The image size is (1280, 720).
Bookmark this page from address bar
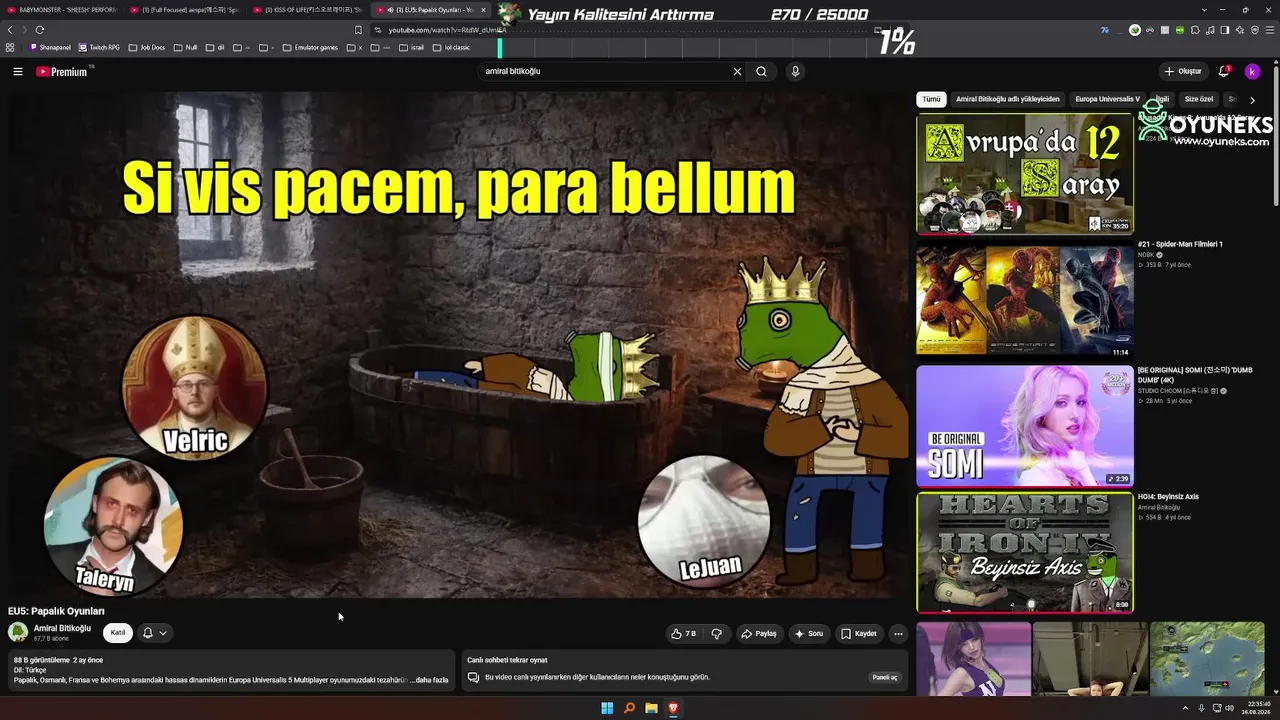[x=358, y=30]
